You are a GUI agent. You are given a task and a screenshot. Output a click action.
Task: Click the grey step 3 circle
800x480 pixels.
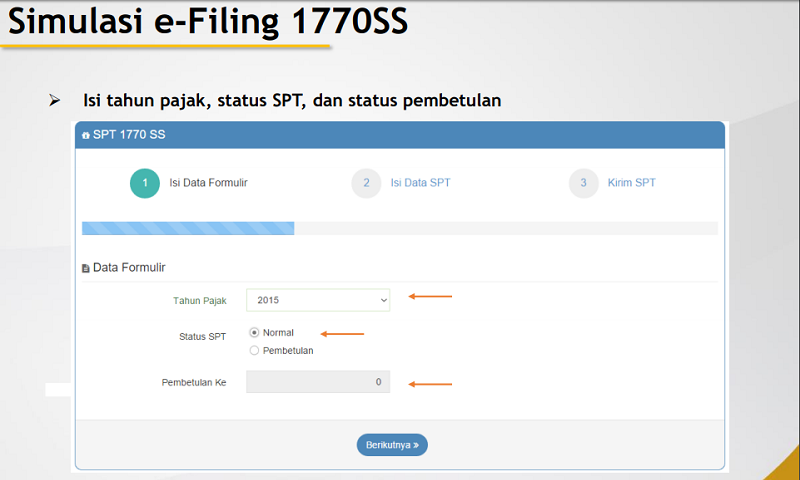tap(583, 183)
